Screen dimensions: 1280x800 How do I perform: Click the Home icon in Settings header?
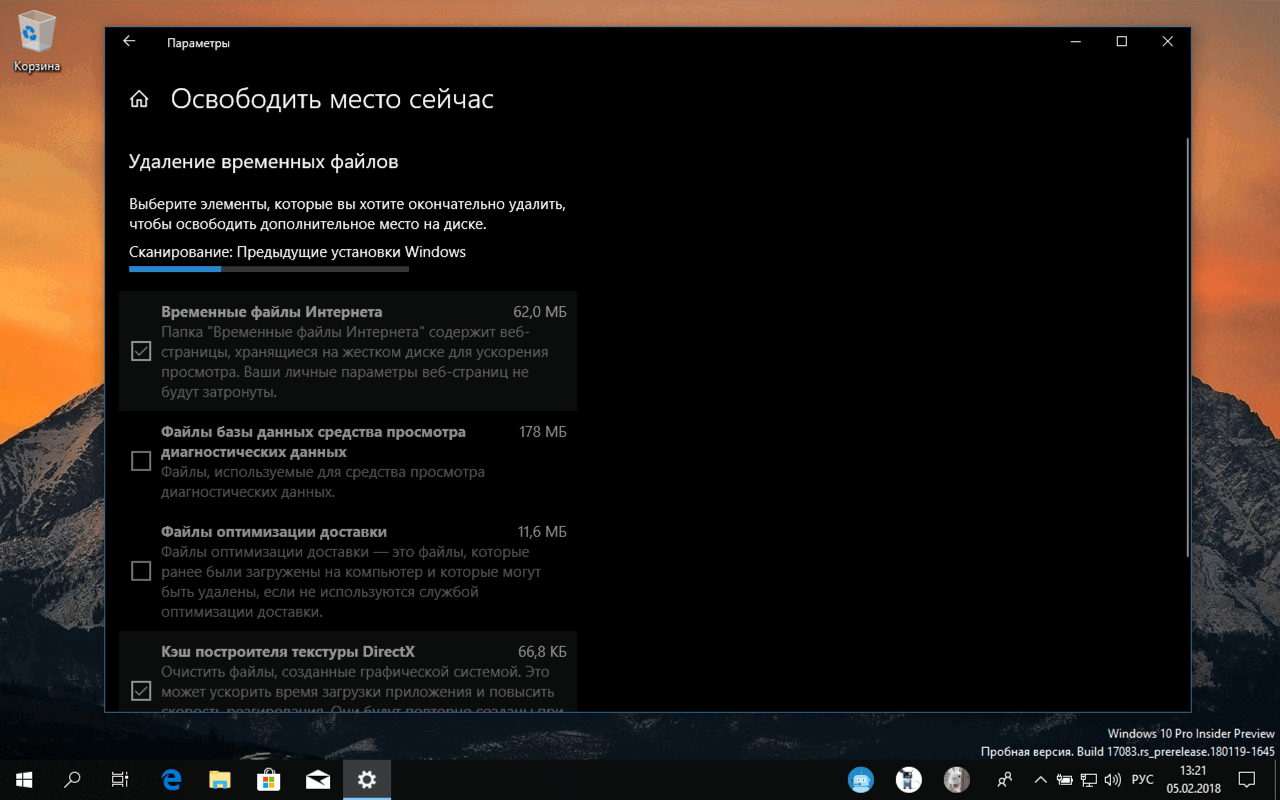coord(138,98)
